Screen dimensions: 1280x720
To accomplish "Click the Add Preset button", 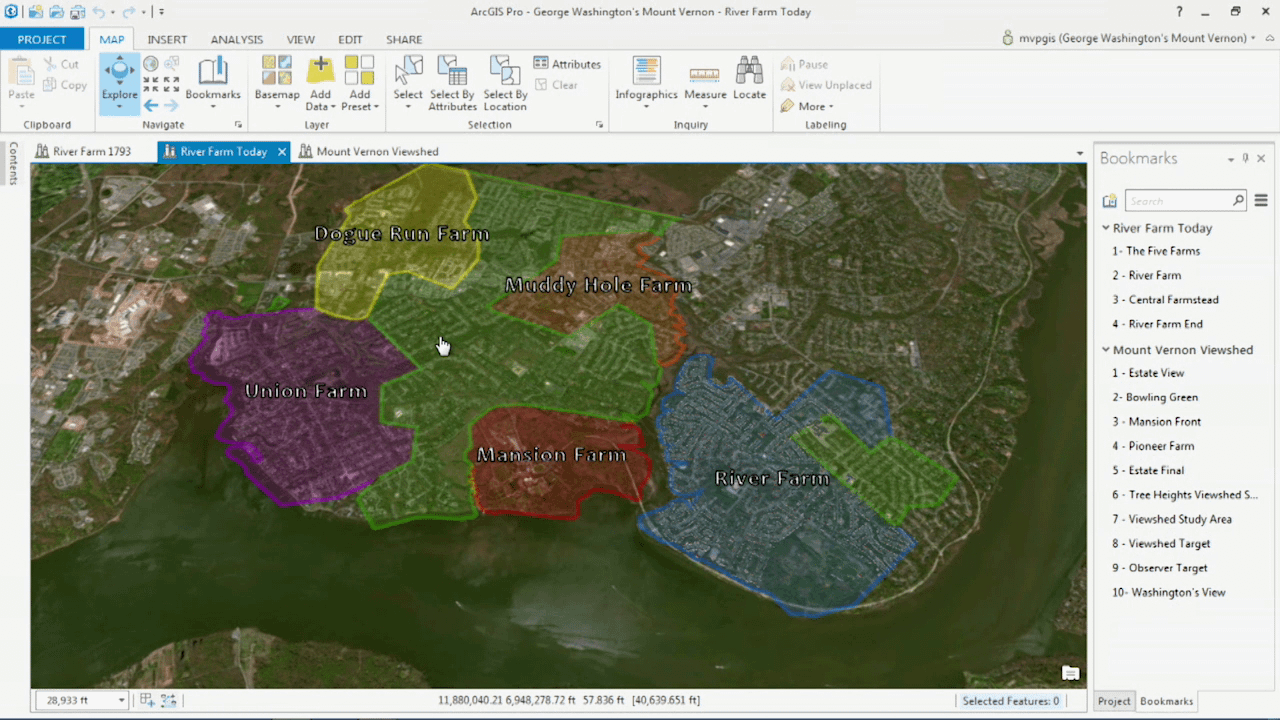I will [359, 82].
